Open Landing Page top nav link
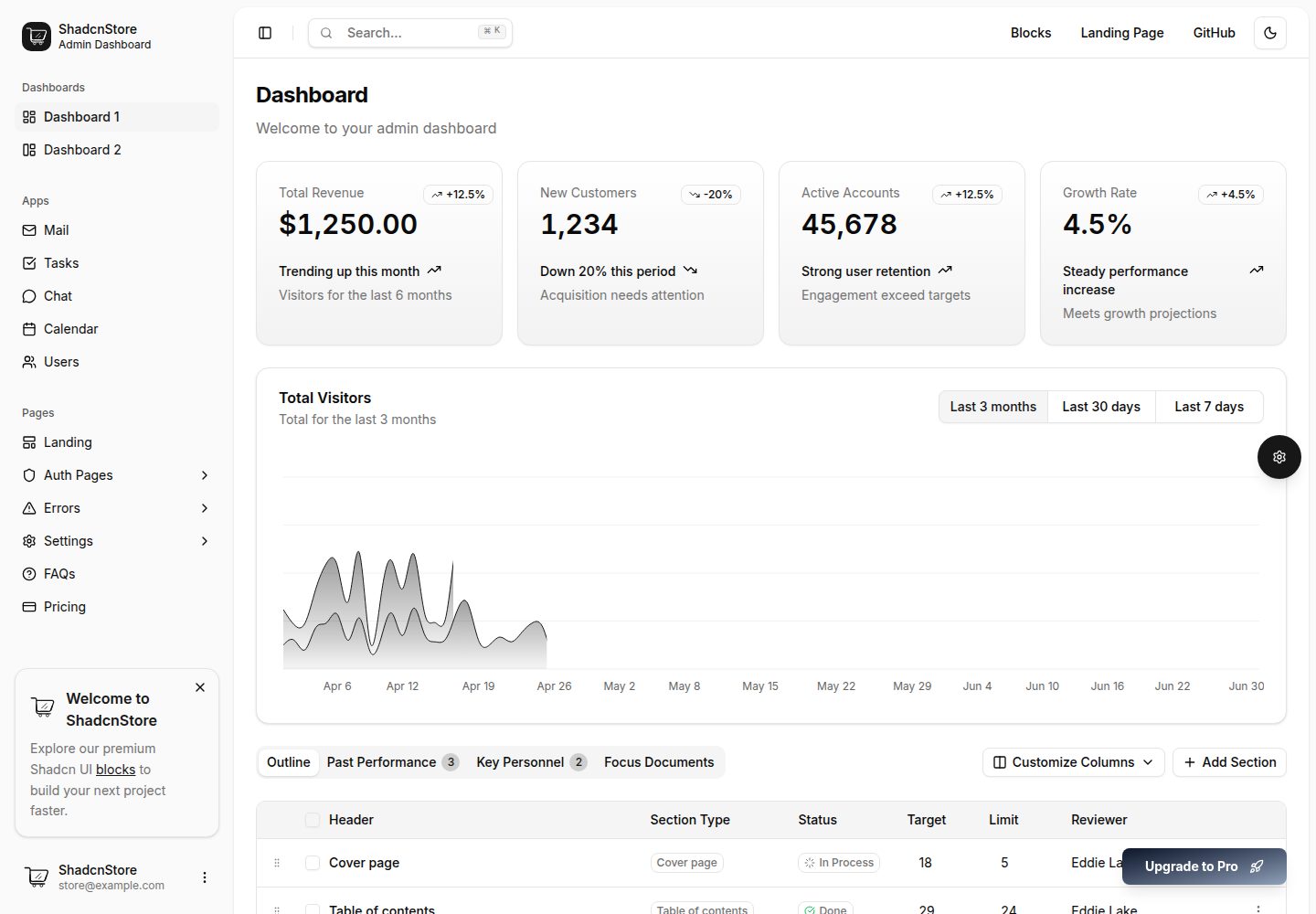1316x914 pixels. pos(1122,33)
